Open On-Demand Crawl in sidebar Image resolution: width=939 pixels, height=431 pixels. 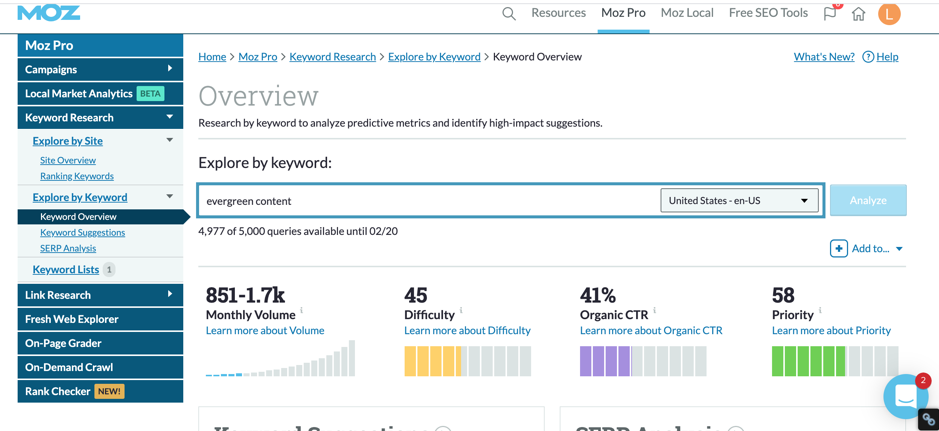coord(100,367)
